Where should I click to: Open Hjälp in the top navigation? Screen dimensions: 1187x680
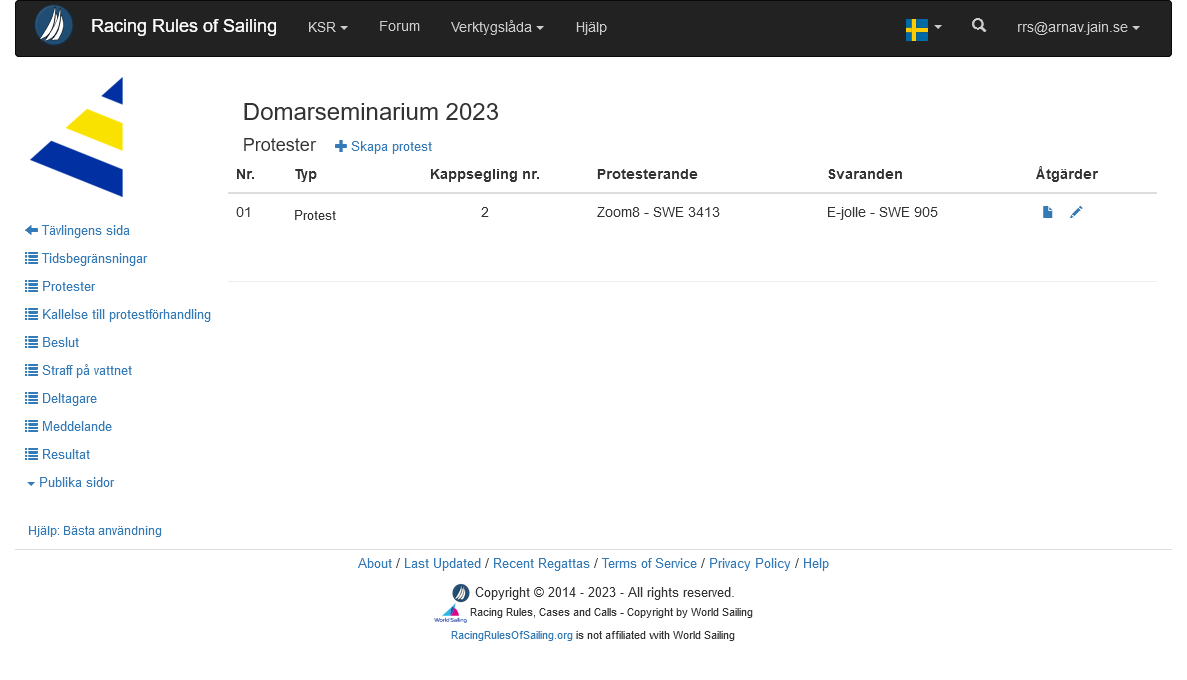[591, 28]
